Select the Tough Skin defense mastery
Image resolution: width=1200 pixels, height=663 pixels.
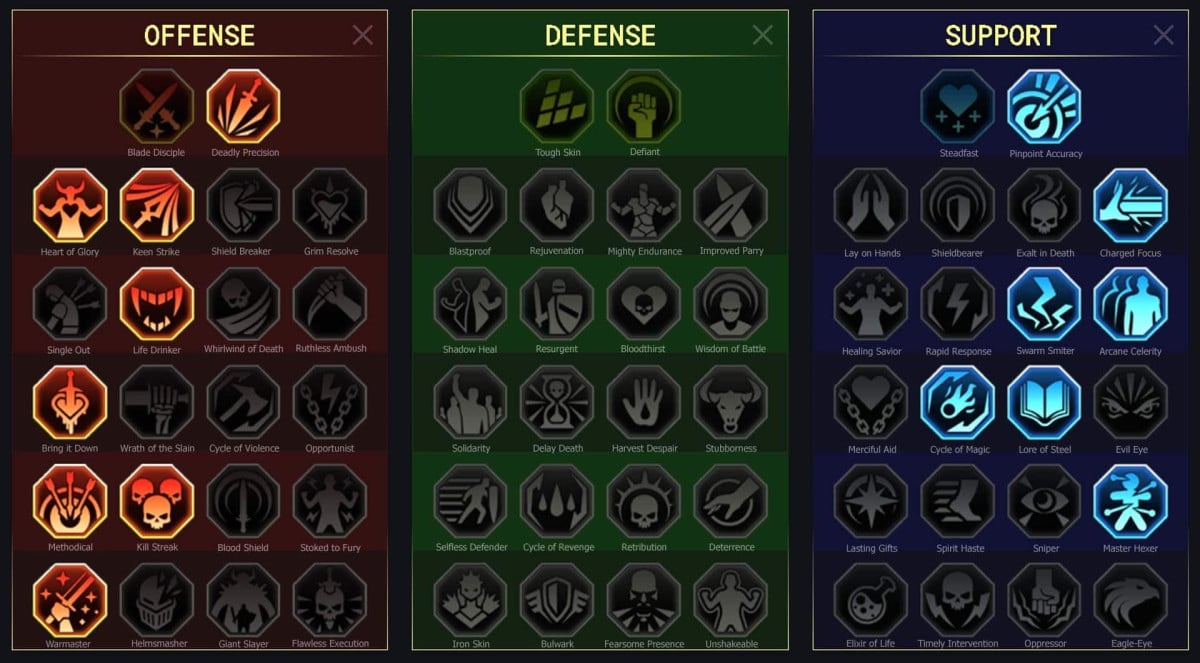tap(557, 106)
